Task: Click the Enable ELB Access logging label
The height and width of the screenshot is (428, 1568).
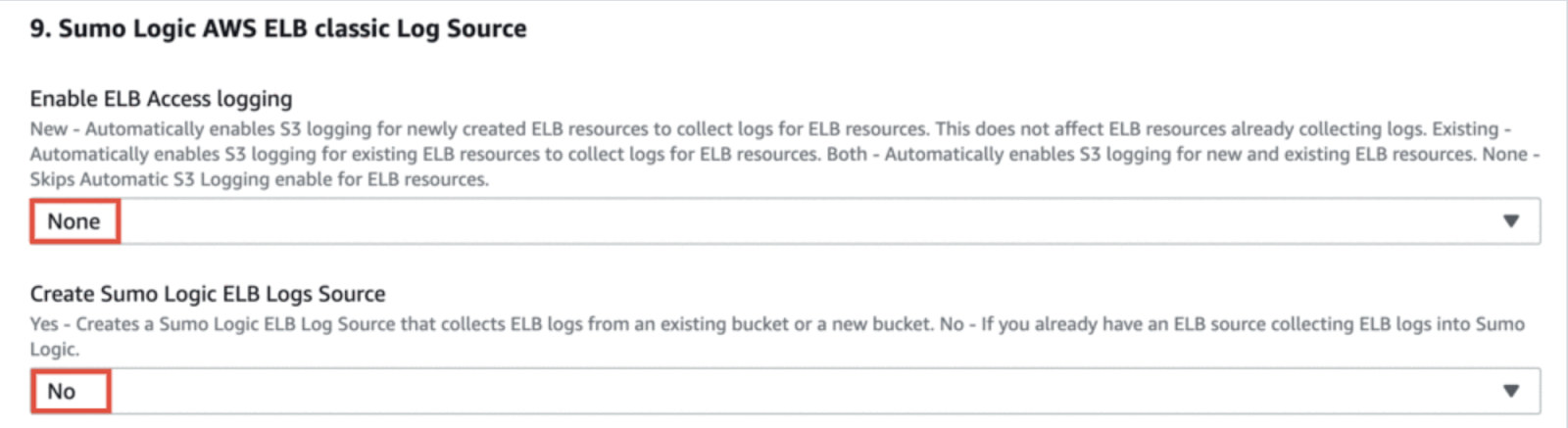Action: click(x=161, y=99)
